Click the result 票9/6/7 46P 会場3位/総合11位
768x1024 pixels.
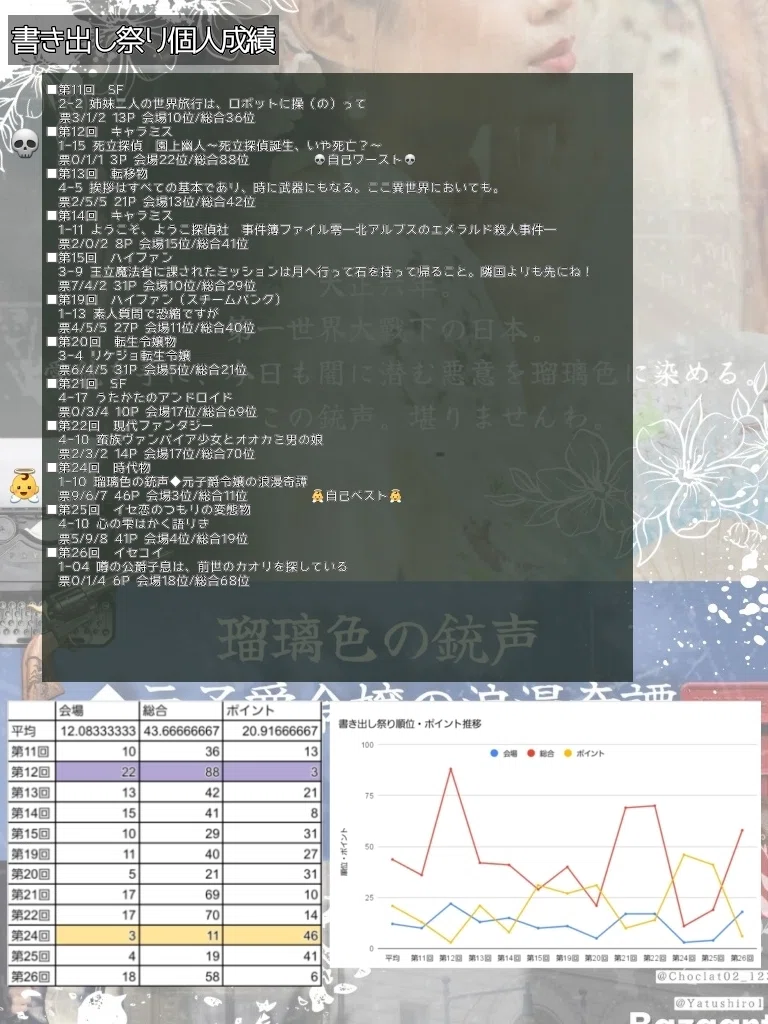pyautogui.click(x=153, y=496)
